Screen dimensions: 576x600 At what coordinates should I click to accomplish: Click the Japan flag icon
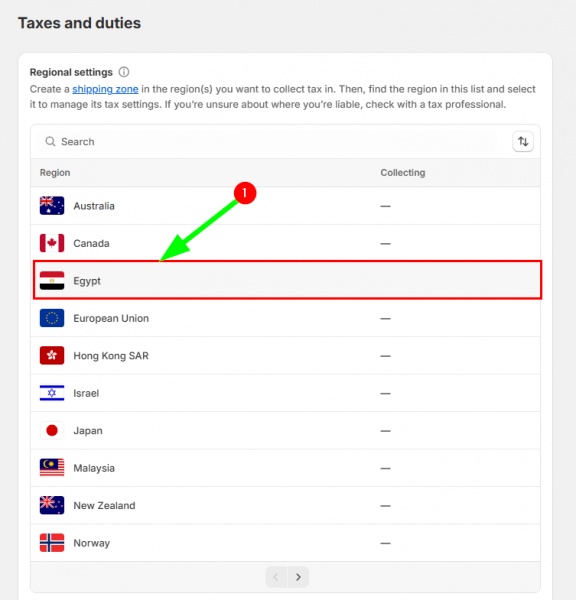(x=52, y=430)
